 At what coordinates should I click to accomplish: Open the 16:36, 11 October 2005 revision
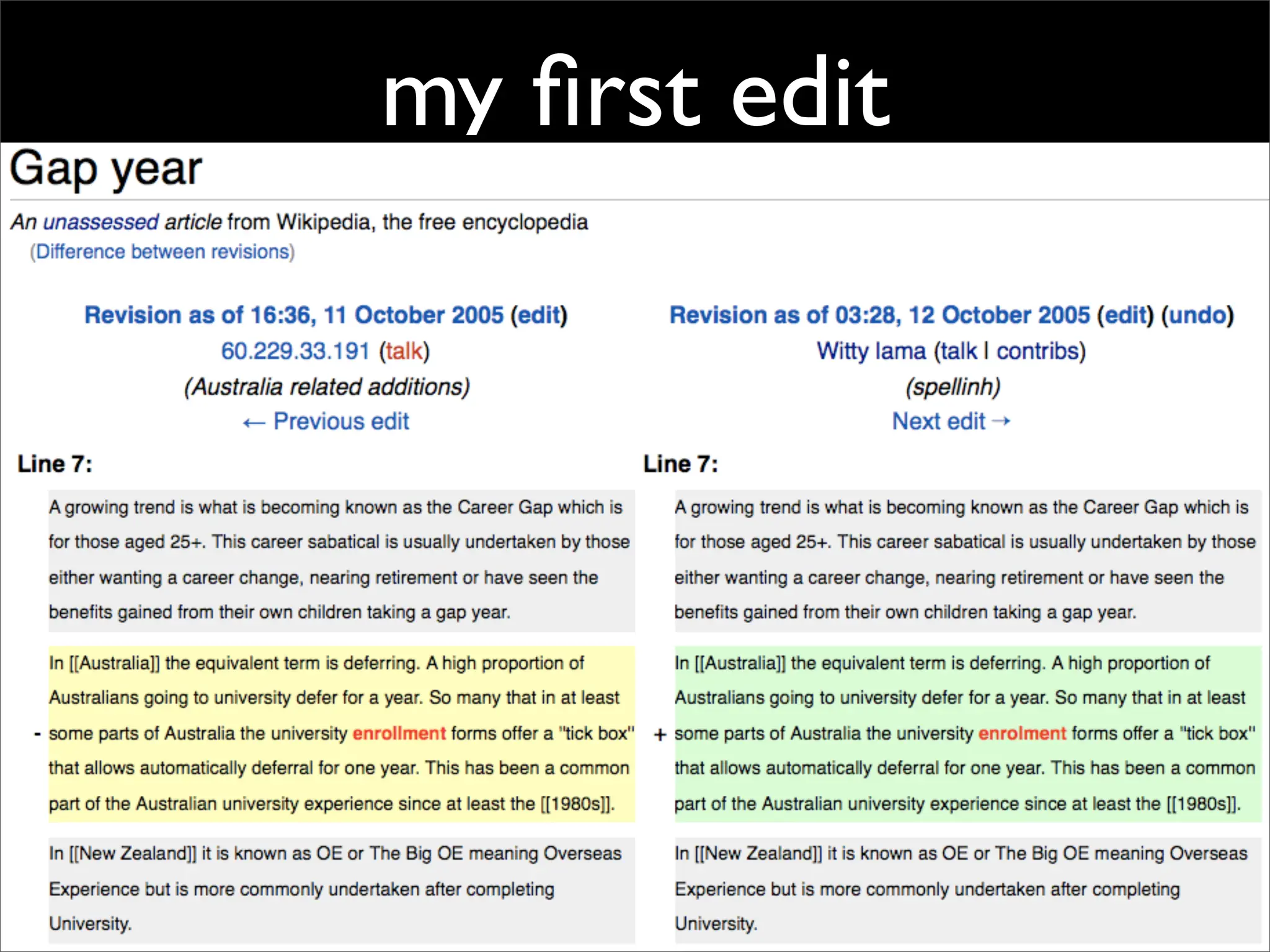293,315
